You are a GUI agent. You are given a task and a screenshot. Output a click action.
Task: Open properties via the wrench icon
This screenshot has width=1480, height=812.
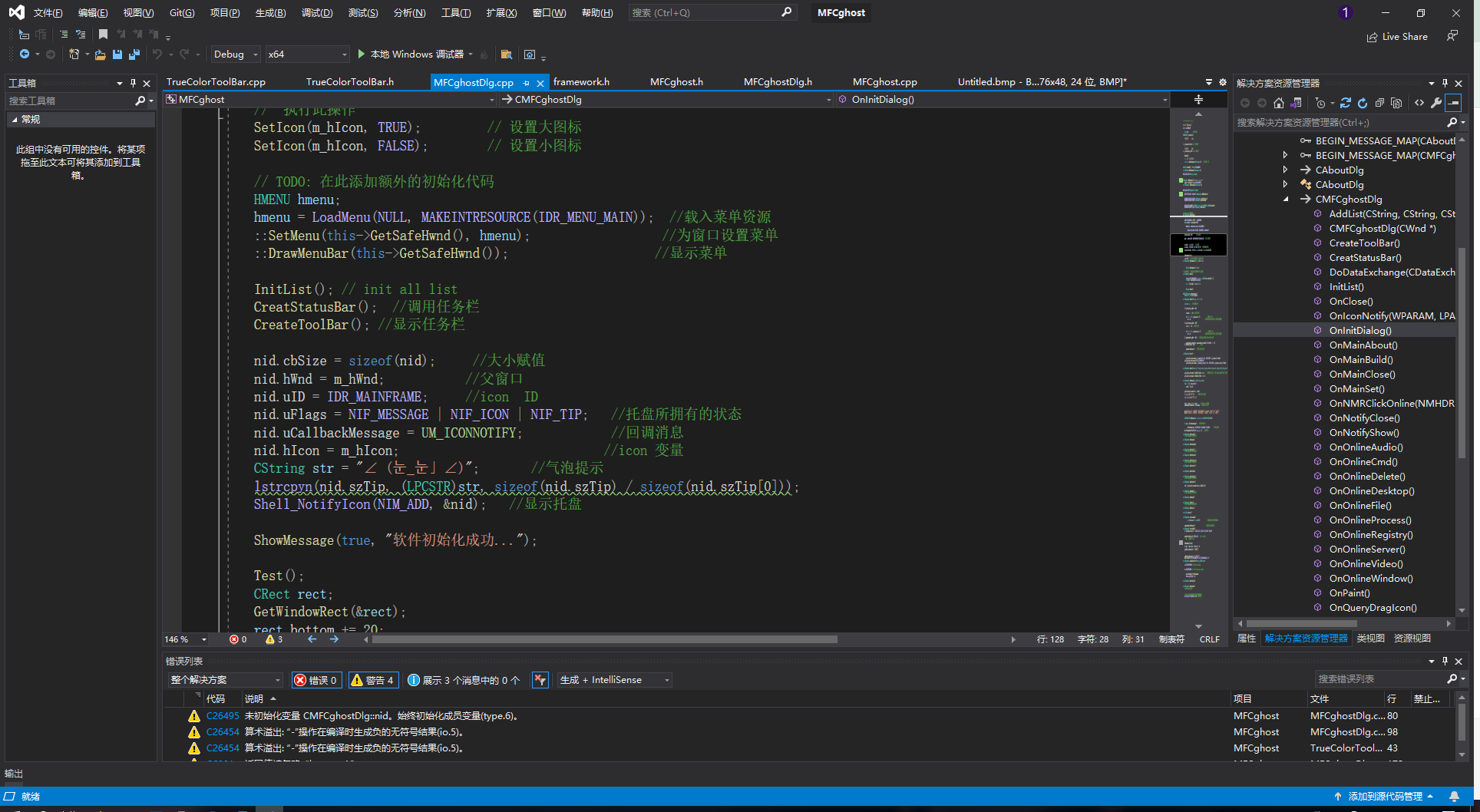(1435, 103)
